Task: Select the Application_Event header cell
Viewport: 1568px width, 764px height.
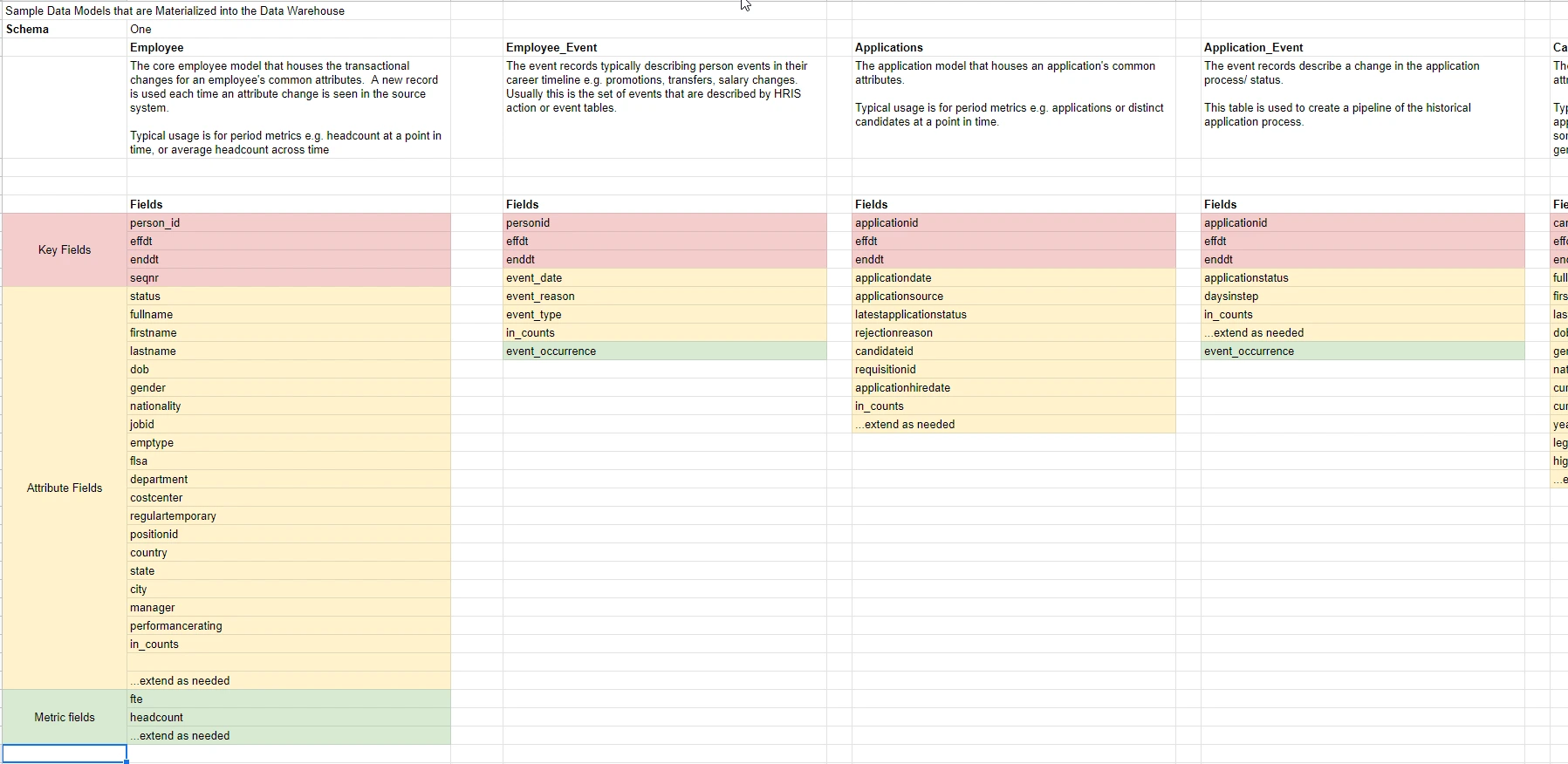Action: 1363,47
